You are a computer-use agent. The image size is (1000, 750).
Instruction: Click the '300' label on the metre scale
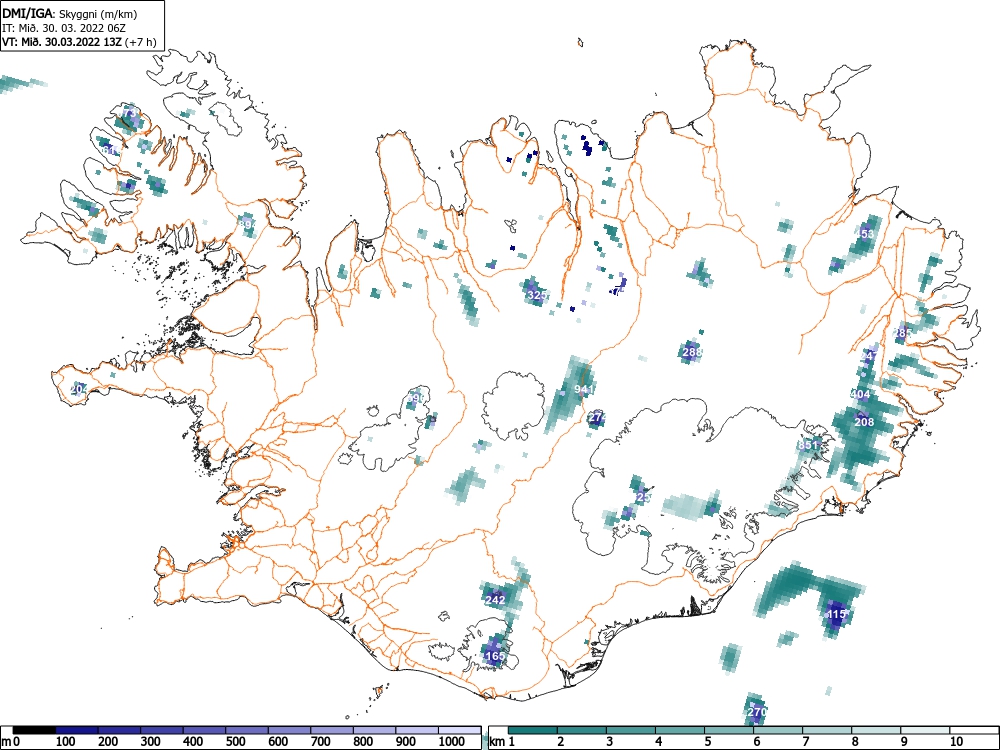(151, 742)
